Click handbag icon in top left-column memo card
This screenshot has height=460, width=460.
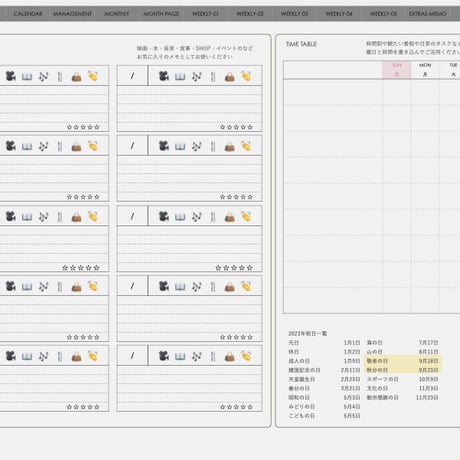pos(77,77)
